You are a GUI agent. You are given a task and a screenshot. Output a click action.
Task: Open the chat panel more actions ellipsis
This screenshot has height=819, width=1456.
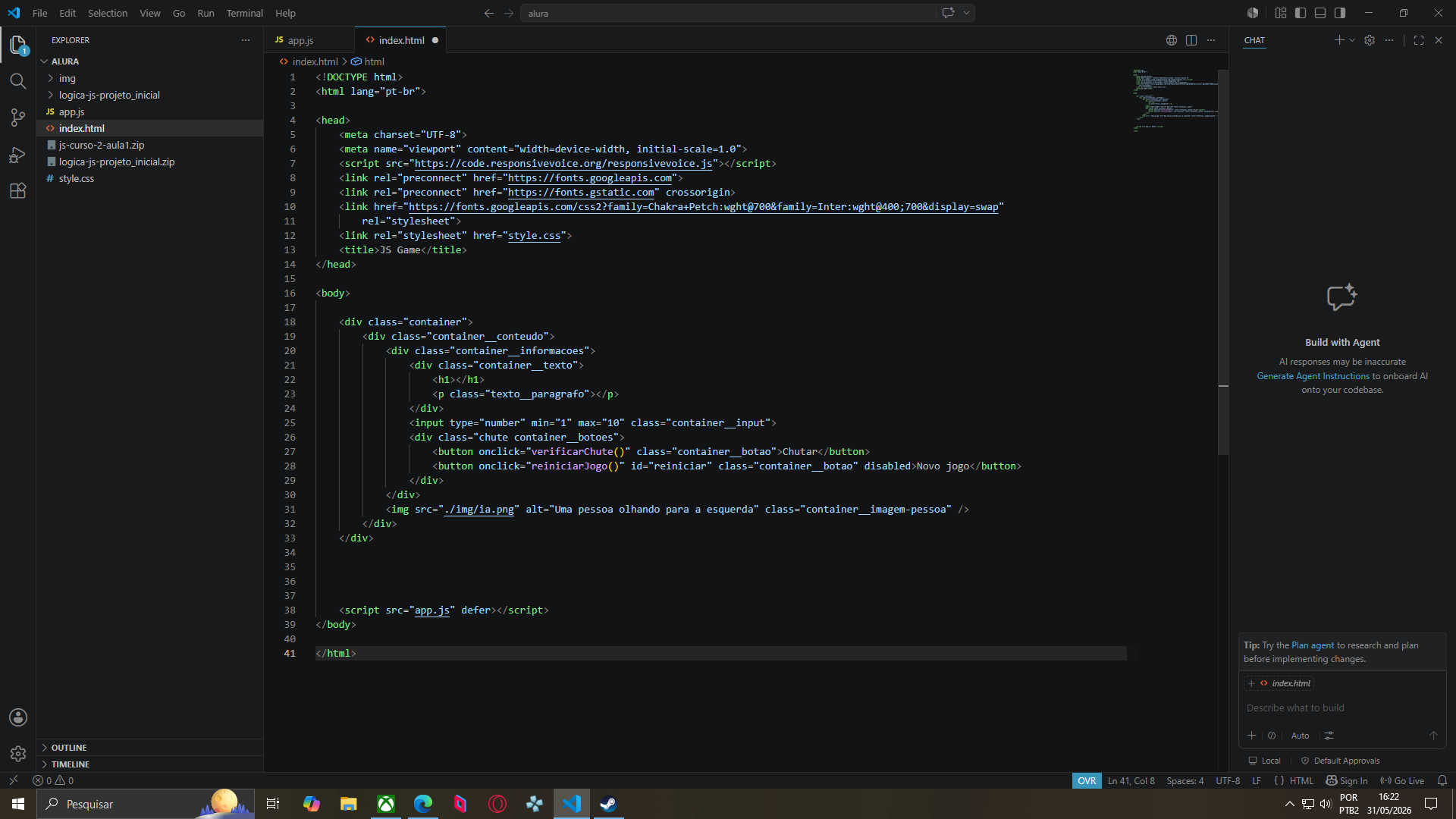tap(1389, 40)
